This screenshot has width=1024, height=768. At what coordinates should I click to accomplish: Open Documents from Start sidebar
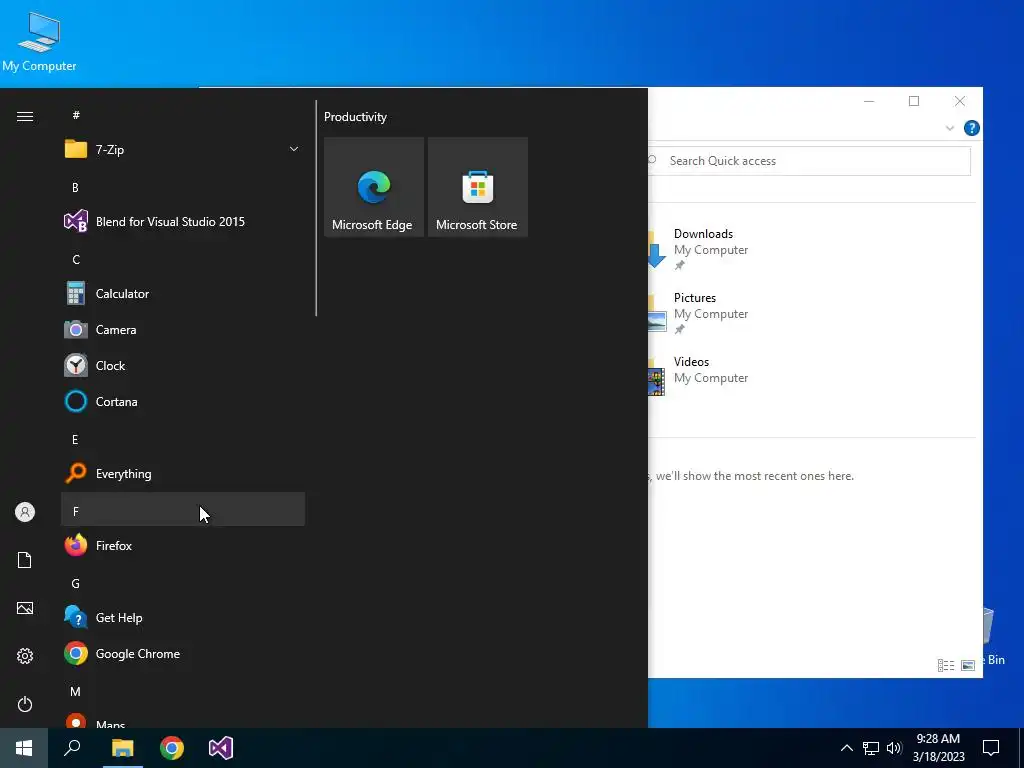click(x=25, y=560)
